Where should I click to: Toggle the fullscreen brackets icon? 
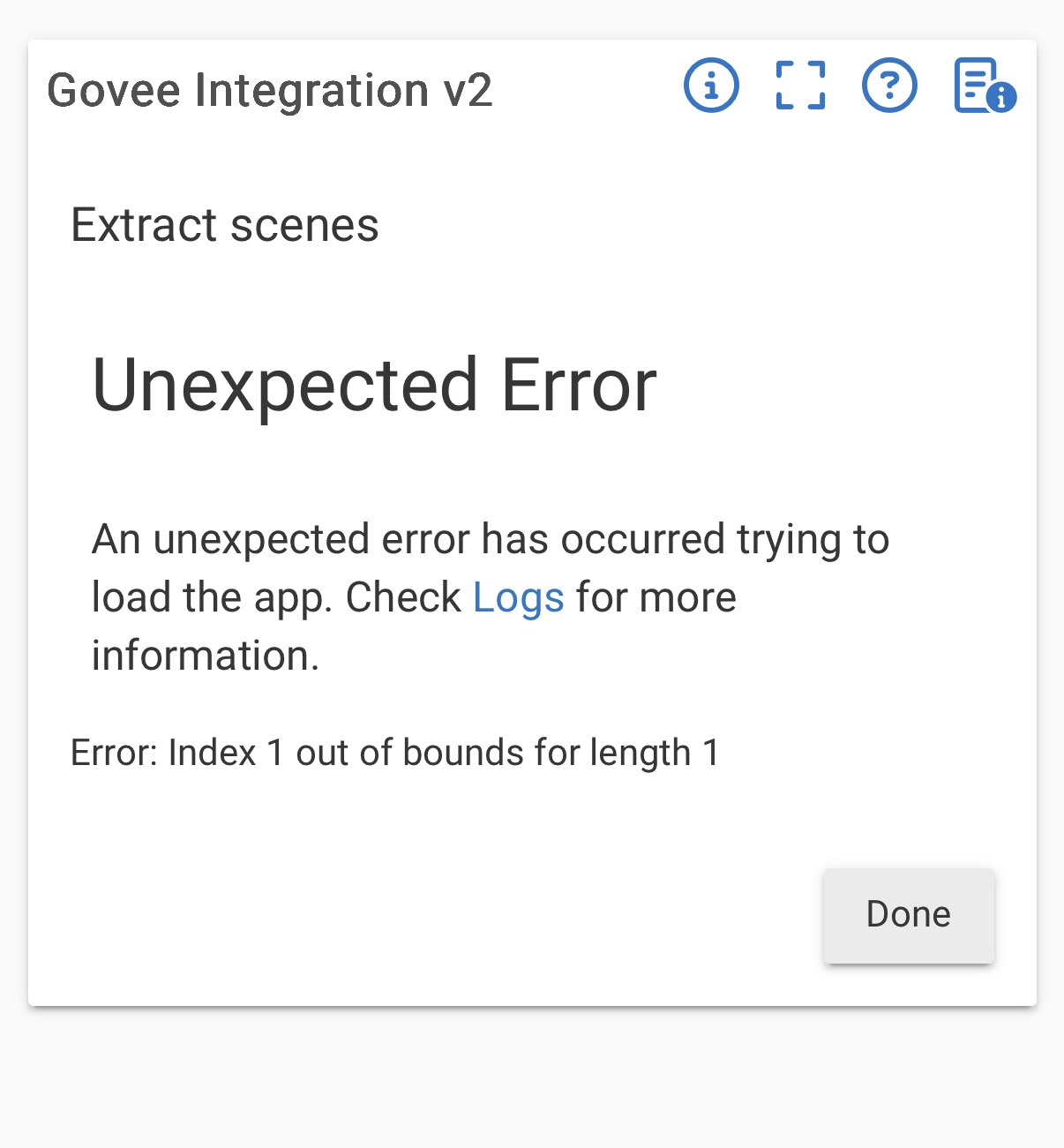pos(800,86)
